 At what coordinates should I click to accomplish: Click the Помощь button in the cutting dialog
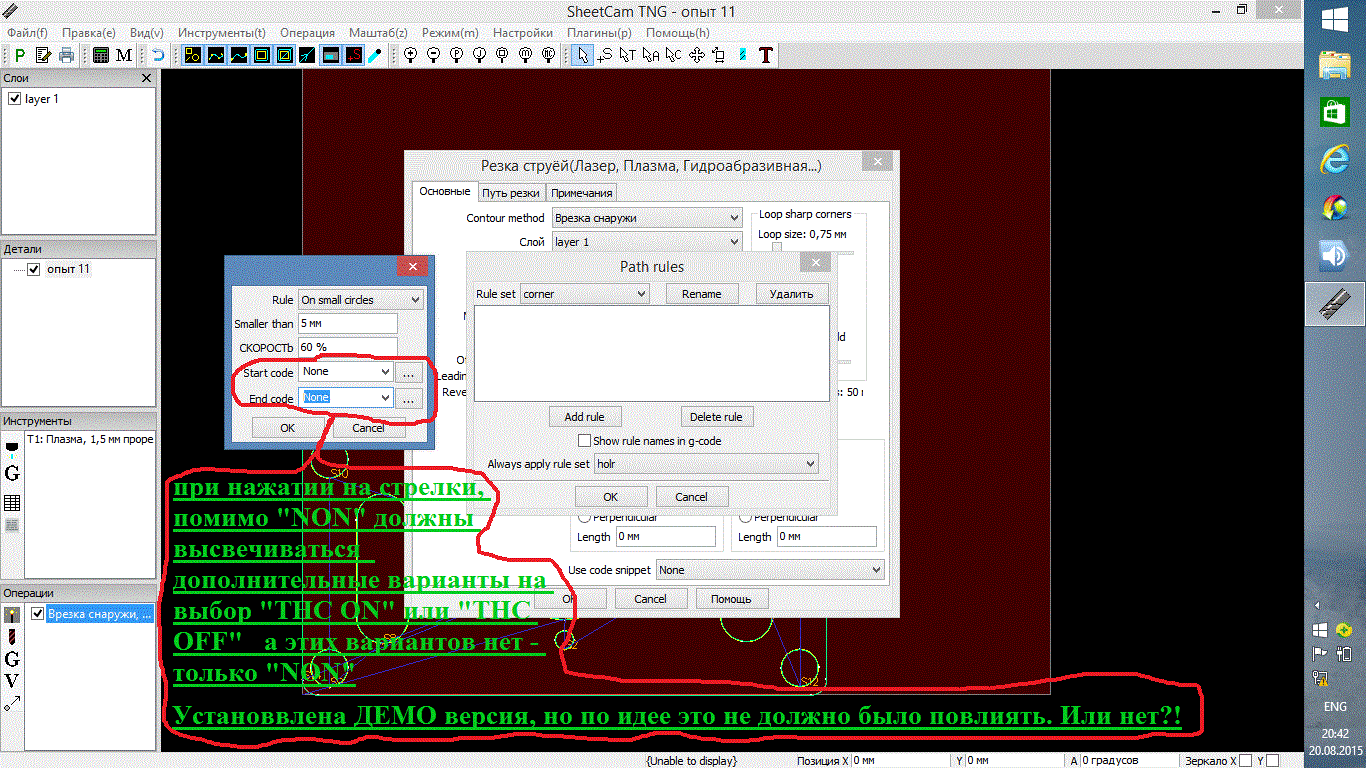(731, 599)
